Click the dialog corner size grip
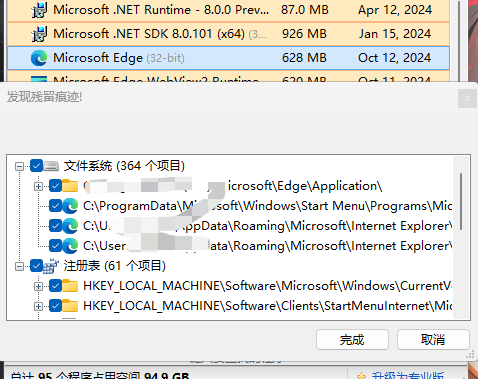 470,355
